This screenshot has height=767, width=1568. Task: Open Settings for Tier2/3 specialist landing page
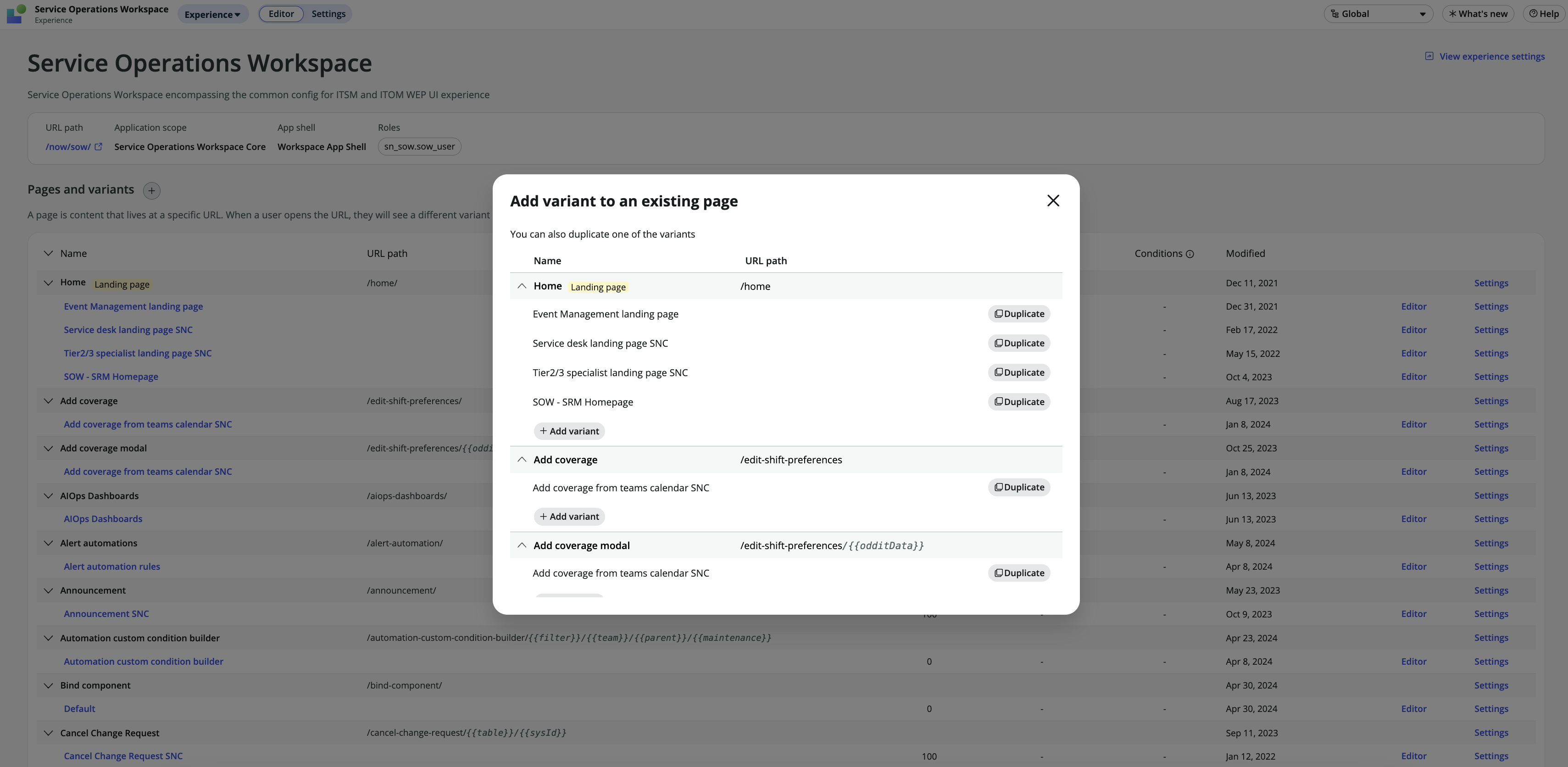coord(1490,353)
